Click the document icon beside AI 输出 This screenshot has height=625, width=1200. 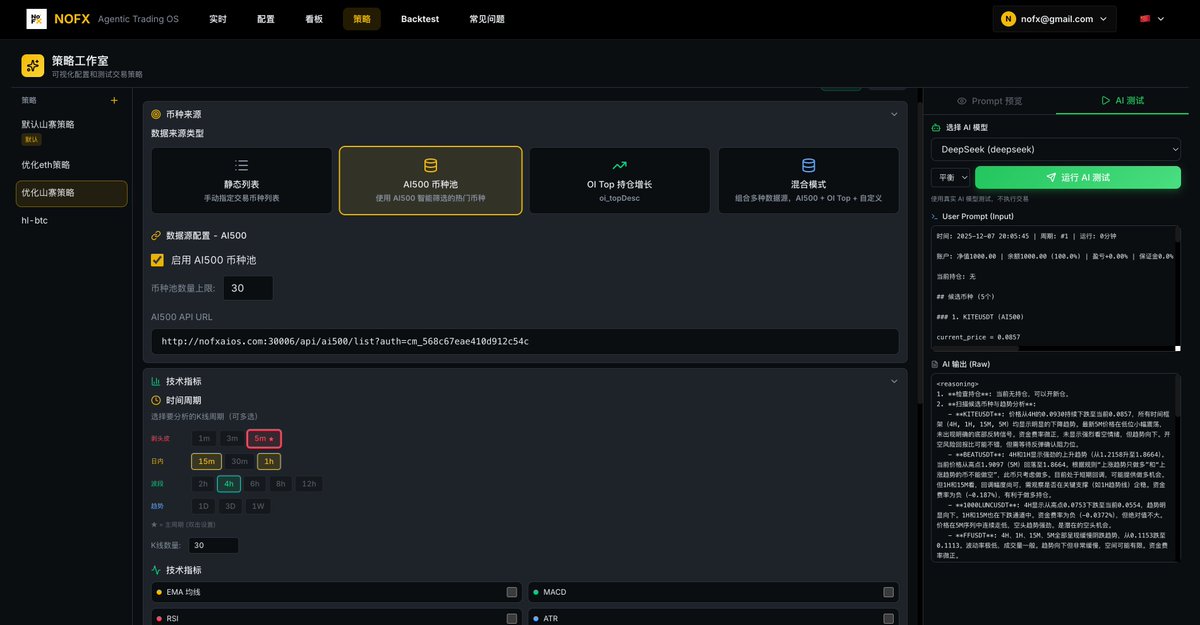(x=934, y=364)
